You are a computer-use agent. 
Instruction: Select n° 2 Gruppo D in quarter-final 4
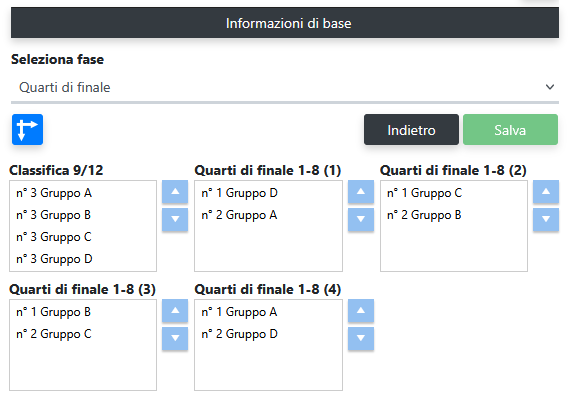(x=268, y=334)
